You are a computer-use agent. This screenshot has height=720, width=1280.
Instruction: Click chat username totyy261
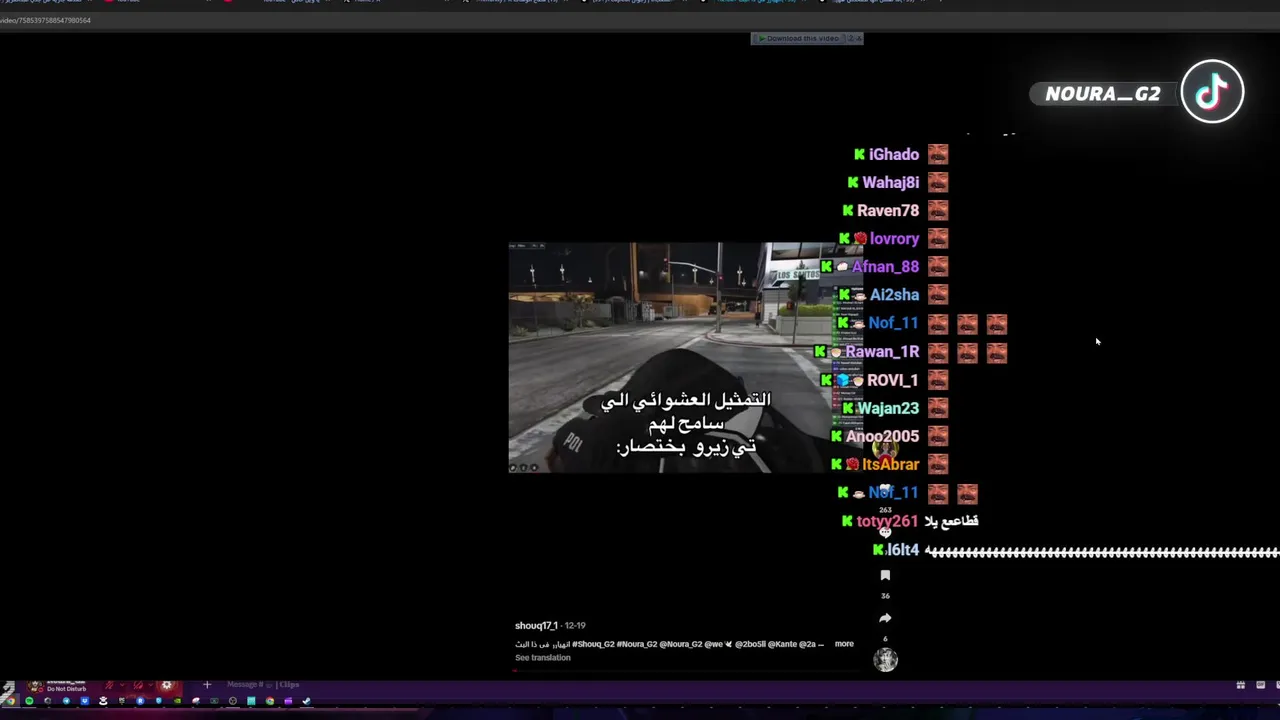[887, 521]
